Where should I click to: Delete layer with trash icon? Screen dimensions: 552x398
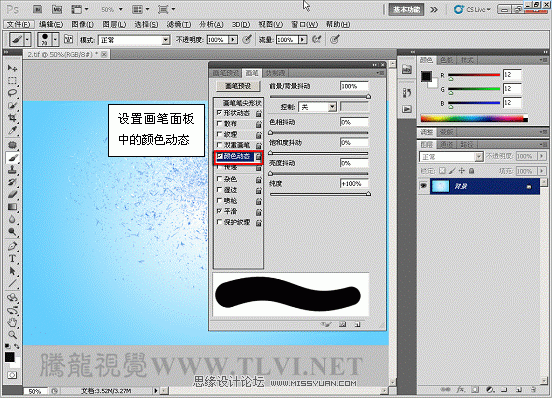click(x=533, y=390)
